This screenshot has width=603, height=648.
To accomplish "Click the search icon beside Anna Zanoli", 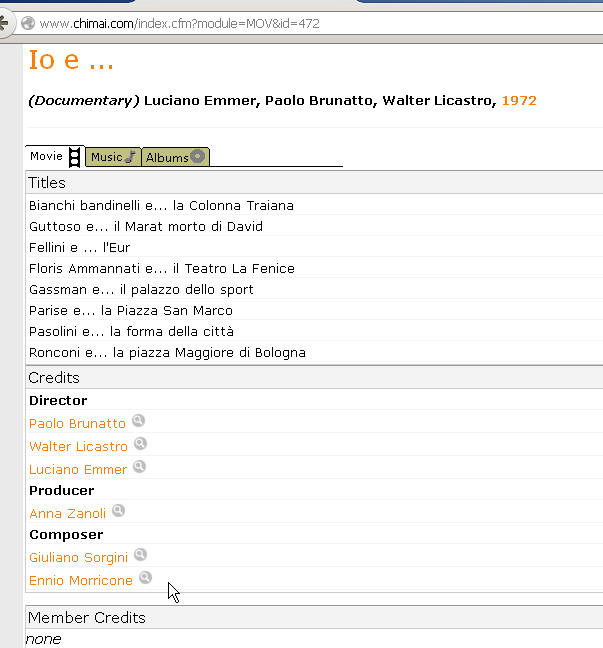I will click(x=118, y=511).
